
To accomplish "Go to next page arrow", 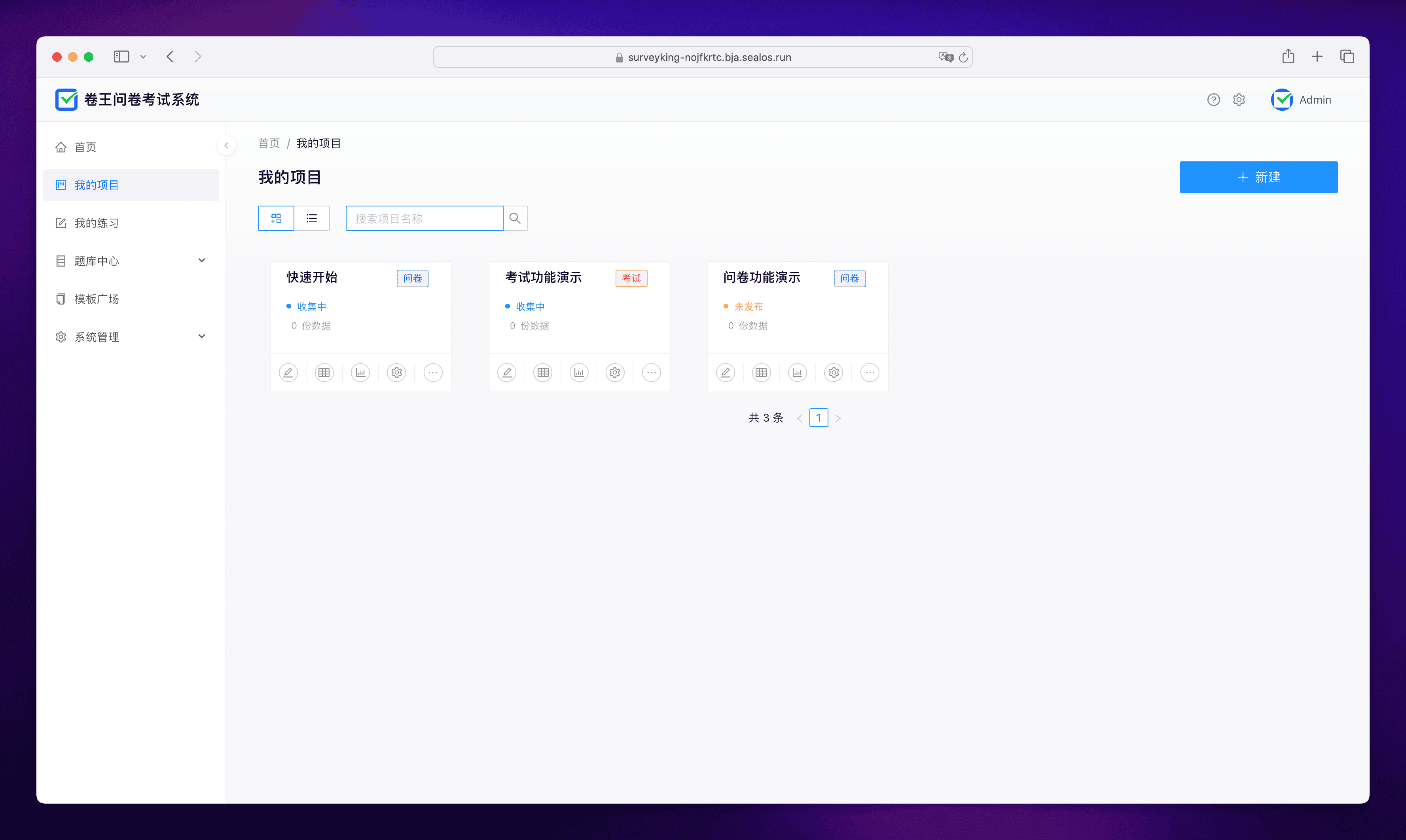I will (x=838, y=418).
